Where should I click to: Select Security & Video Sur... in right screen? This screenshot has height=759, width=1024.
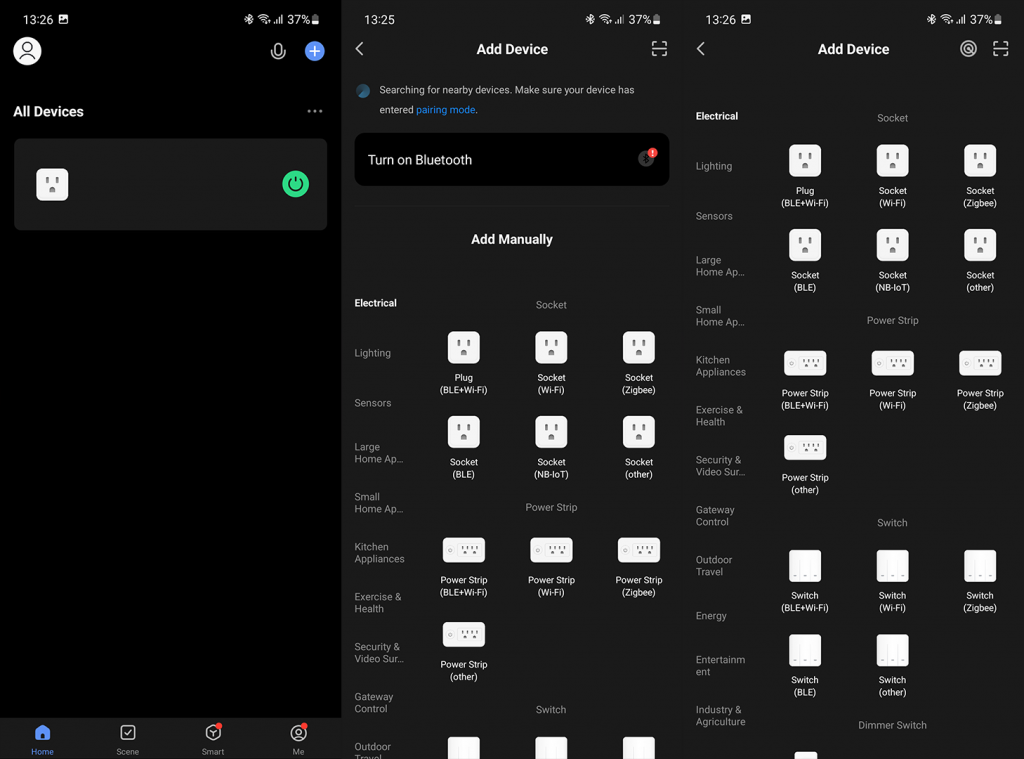point(720,466)
